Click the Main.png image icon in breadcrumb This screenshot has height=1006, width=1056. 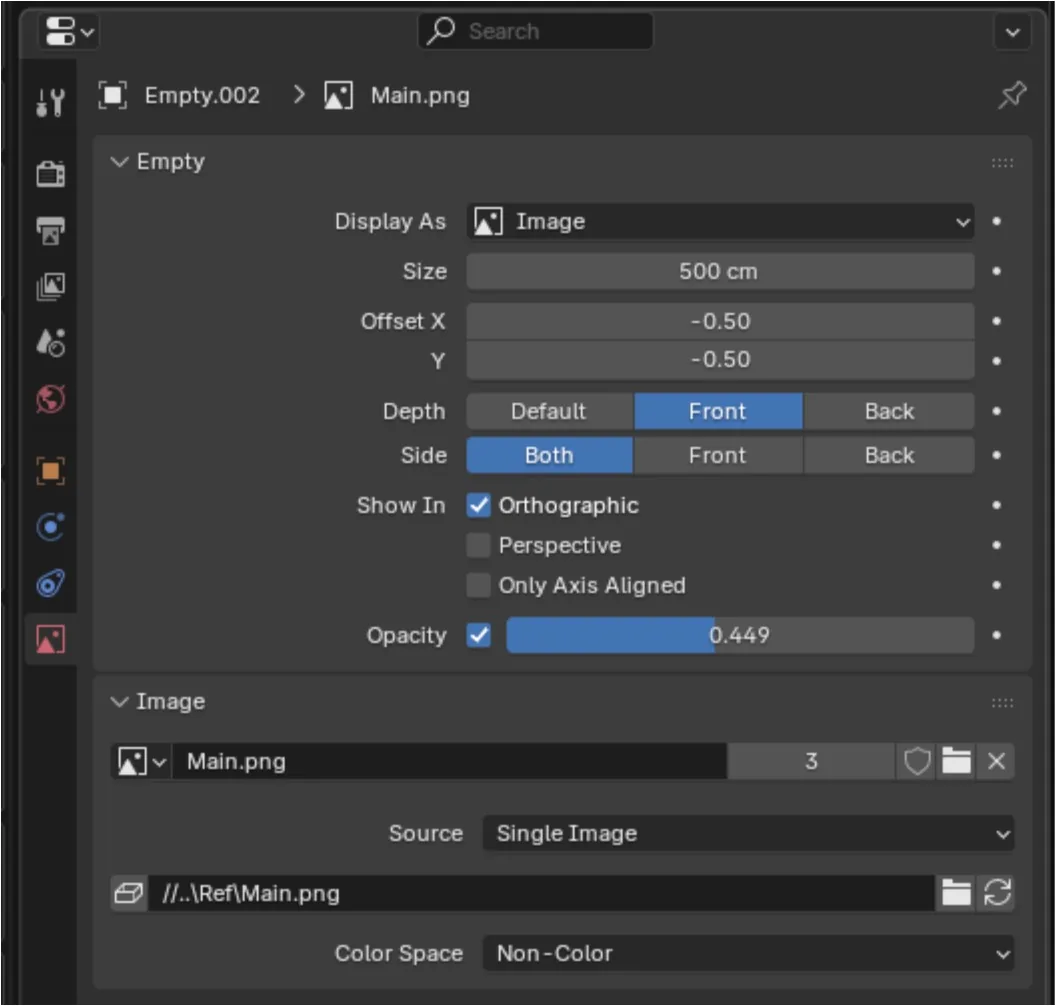point(338,95)
